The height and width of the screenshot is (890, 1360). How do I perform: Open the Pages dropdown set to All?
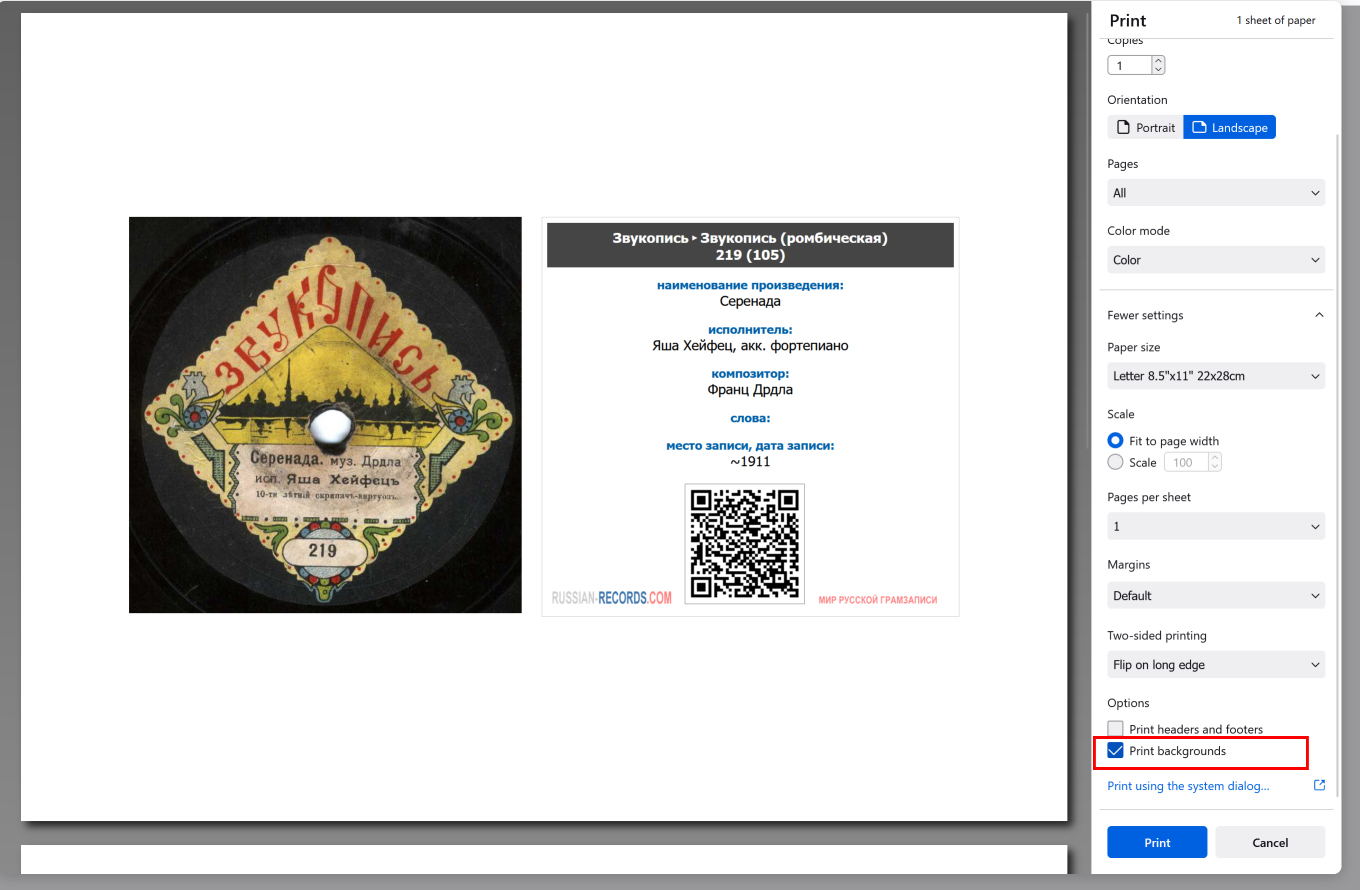pos(1216,193)
